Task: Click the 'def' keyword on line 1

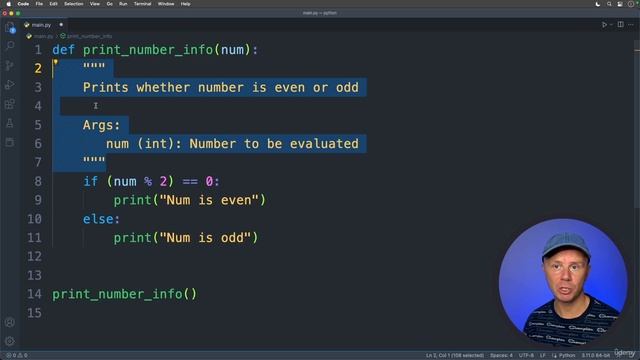Action: [x=63, y=50]
